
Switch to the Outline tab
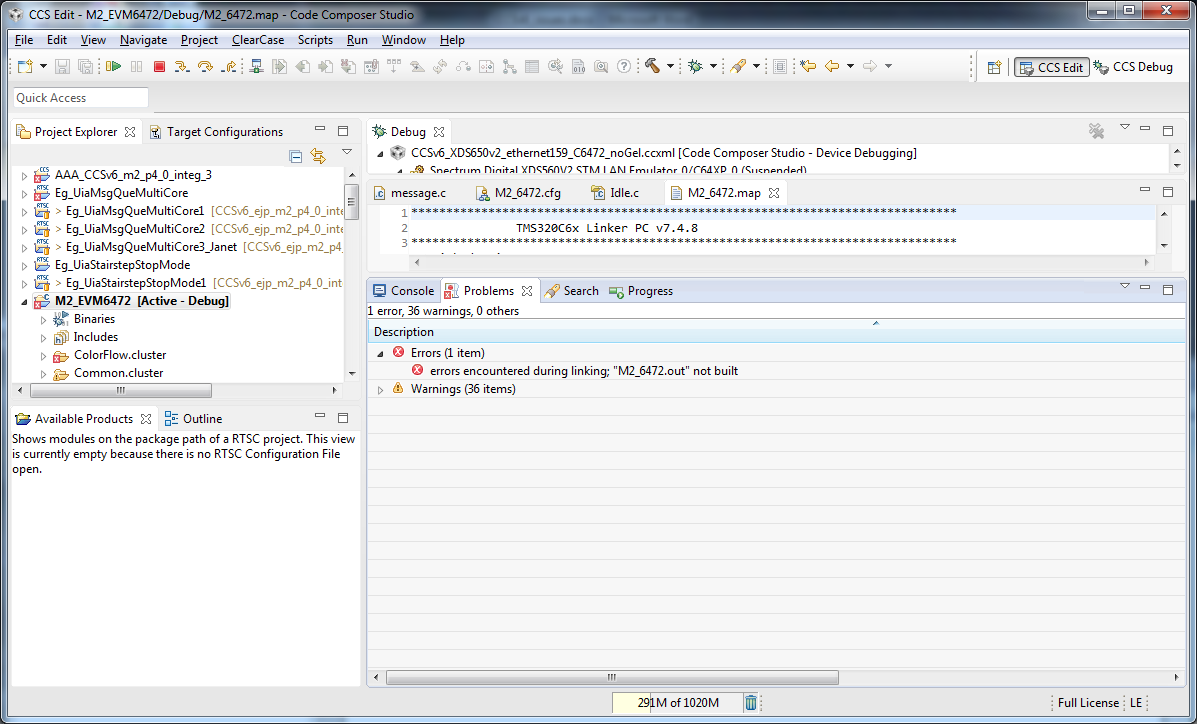[x=194, y=419]
